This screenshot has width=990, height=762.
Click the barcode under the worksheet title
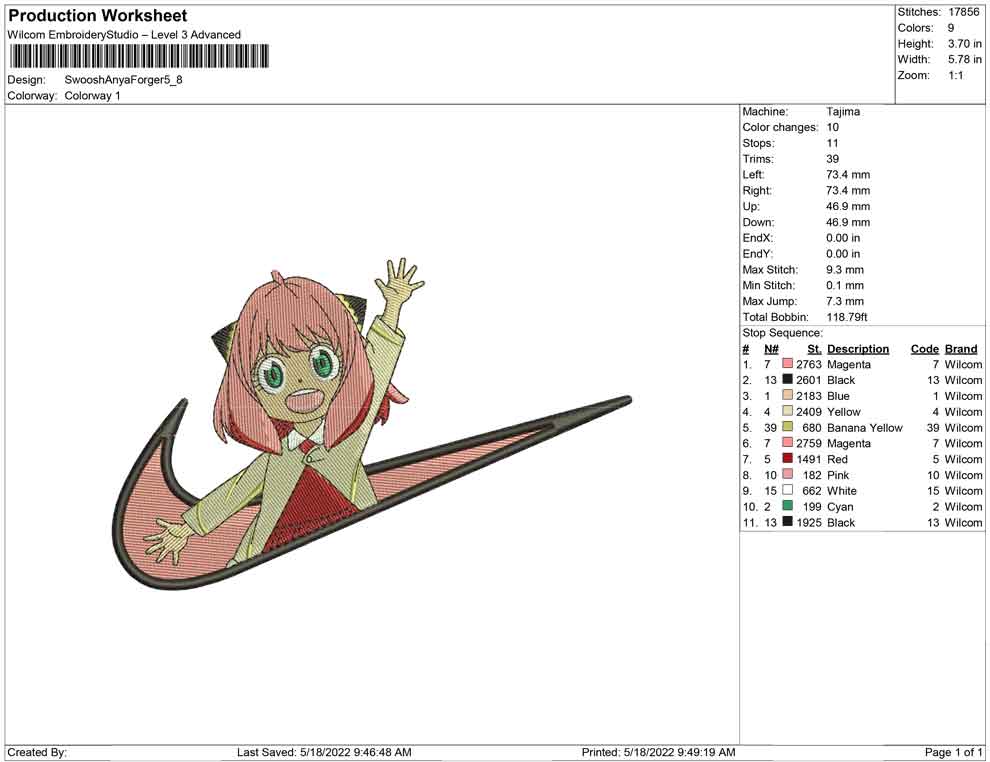(139, 56)
